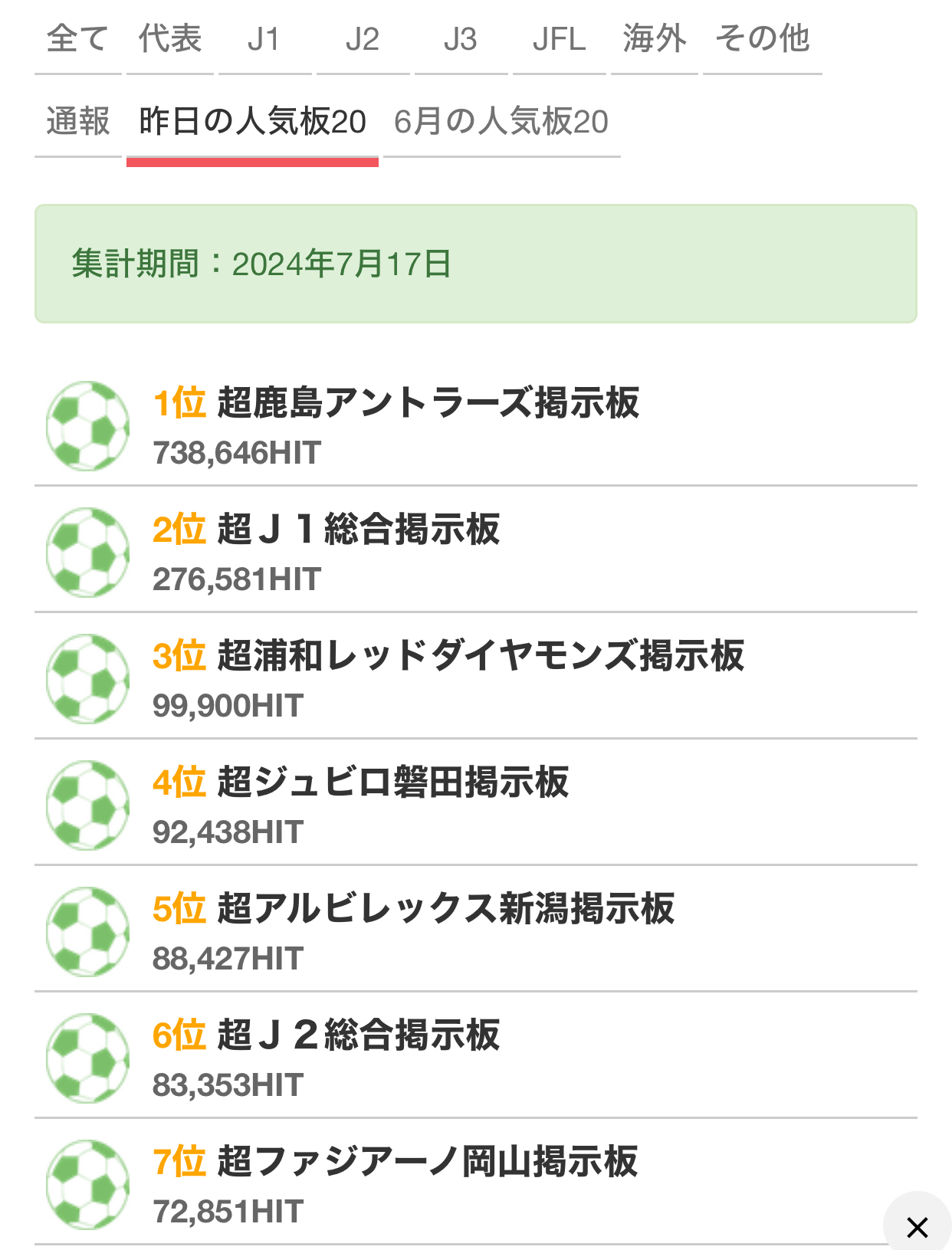The height and width of the screenshot is (1250, 952).
Task: Open 超浦和レッドダイヤモンズ掲示板 link
Action: coord(481,656)
